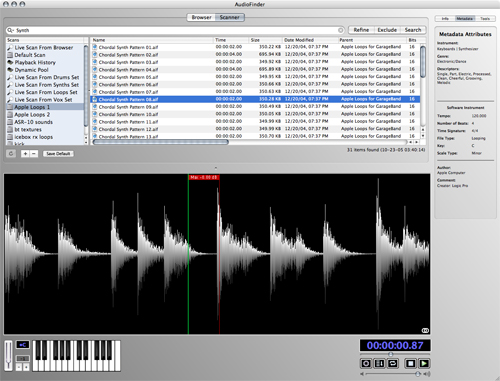Select Chordal Synth Pattern 01.aif file
The width and height of the screenshot is (500, 381).
coord(255,47)
